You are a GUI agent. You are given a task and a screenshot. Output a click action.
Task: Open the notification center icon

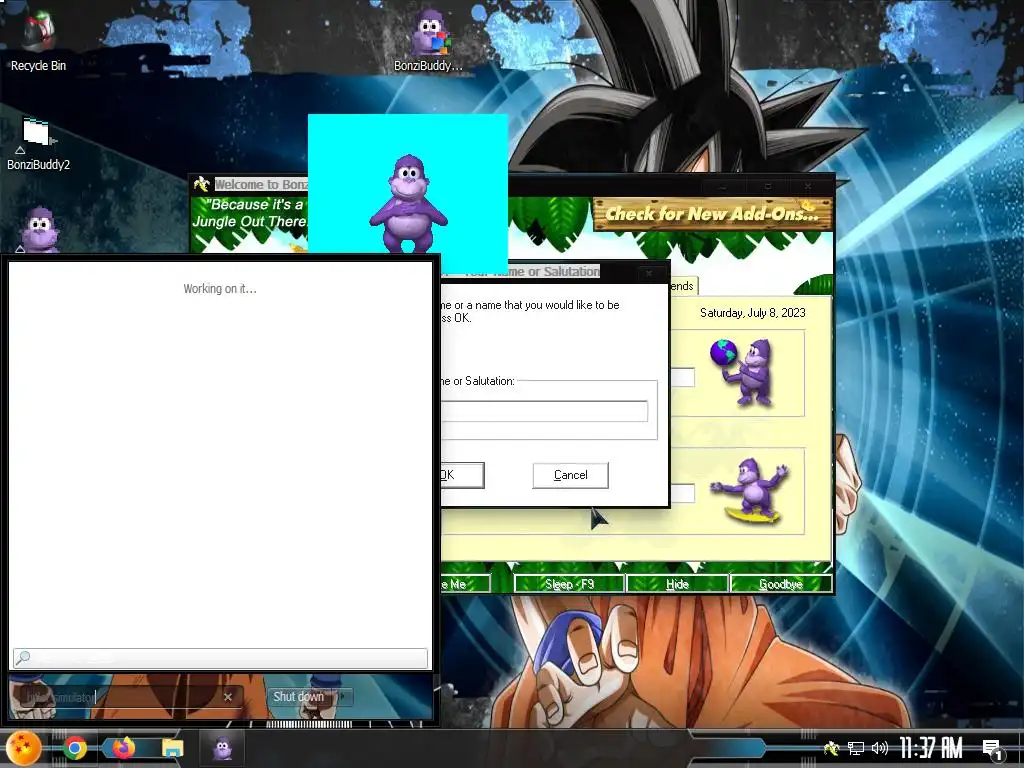[x=992, y=750]
